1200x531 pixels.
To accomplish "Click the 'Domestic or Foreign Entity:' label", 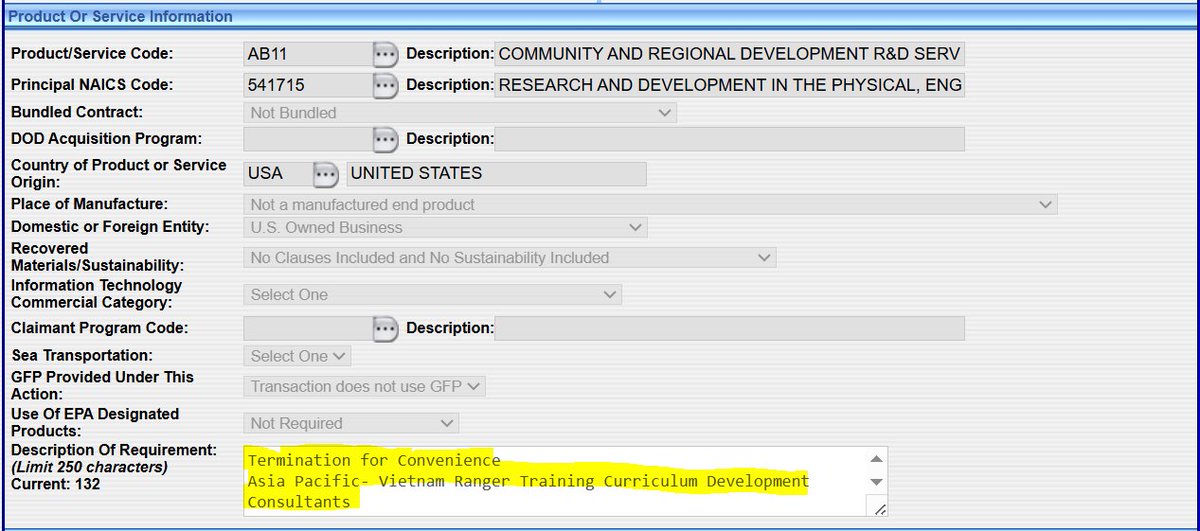I will [110, 227].
